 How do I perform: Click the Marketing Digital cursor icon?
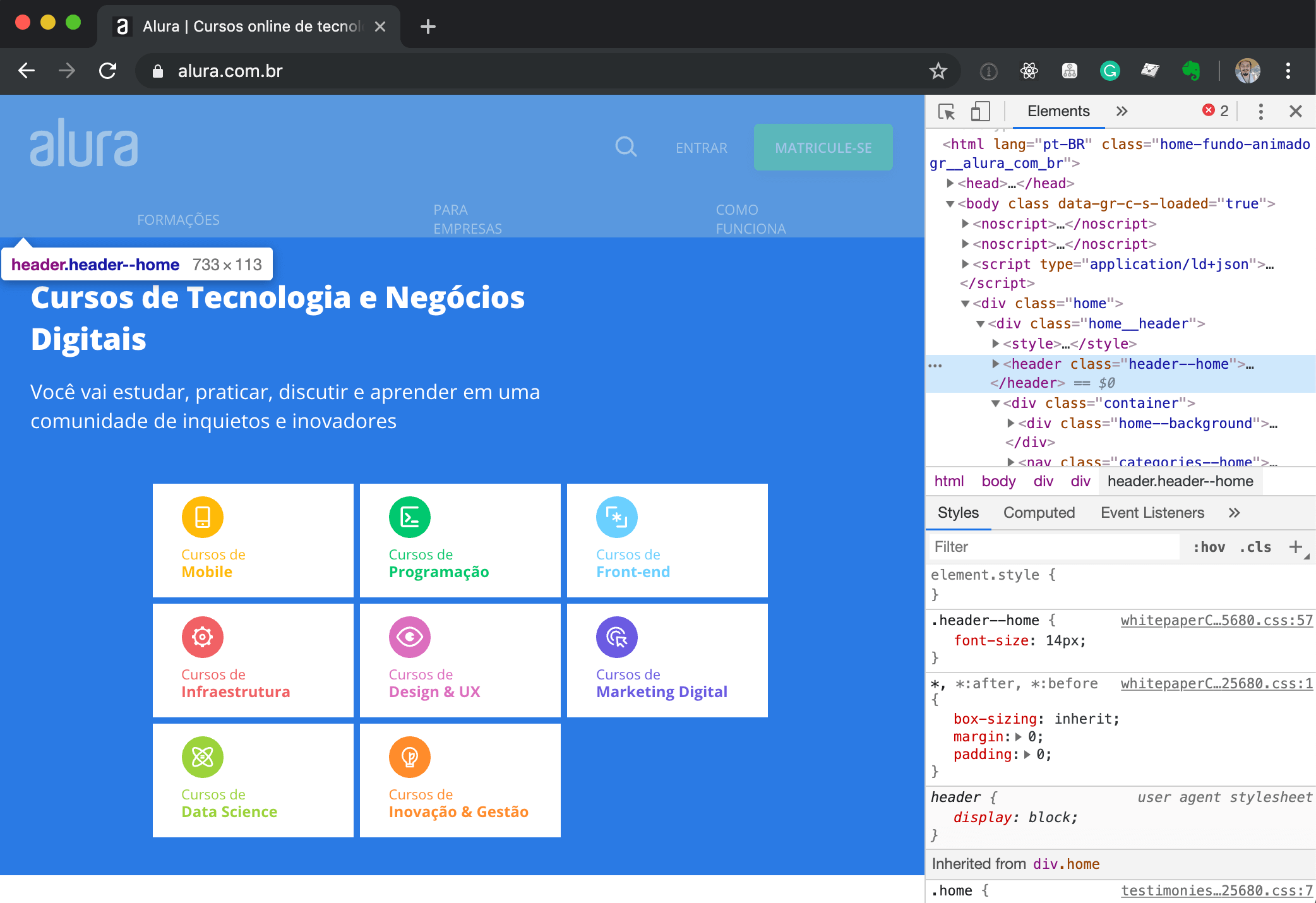617,637
